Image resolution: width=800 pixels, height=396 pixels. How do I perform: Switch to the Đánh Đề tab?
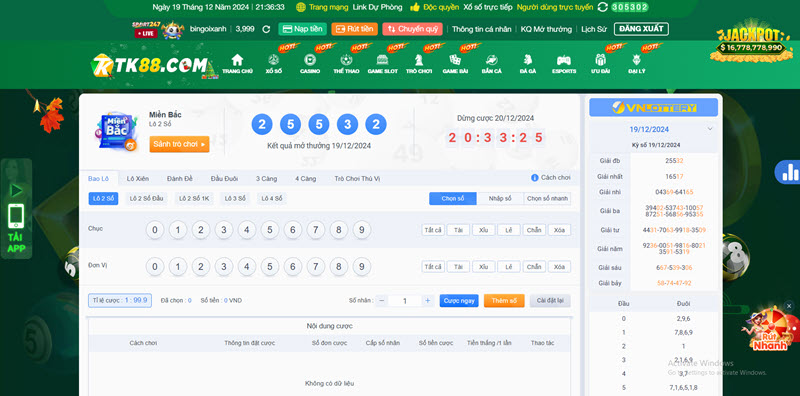[x=180, y=179]
